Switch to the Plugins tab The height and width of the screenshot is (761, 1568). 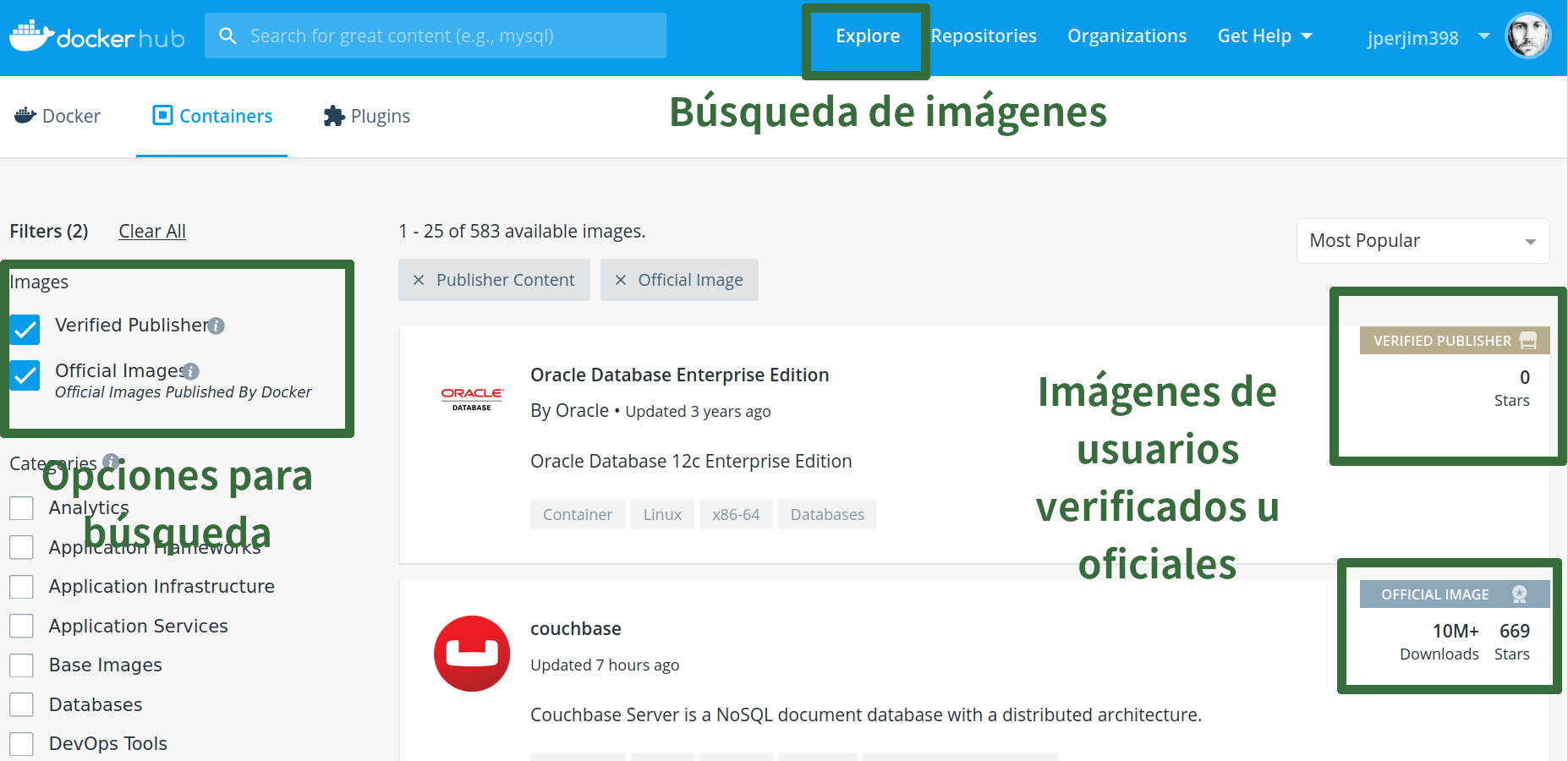[367, 116]
